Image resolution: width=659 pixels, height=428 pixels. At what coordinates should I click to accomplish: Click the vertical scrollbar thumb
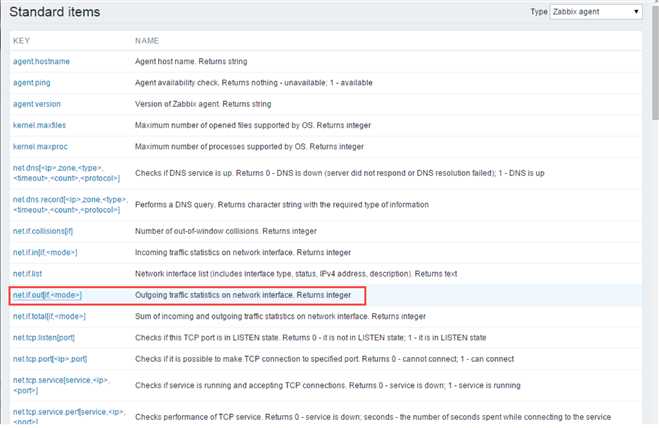(x=655, y=62)
